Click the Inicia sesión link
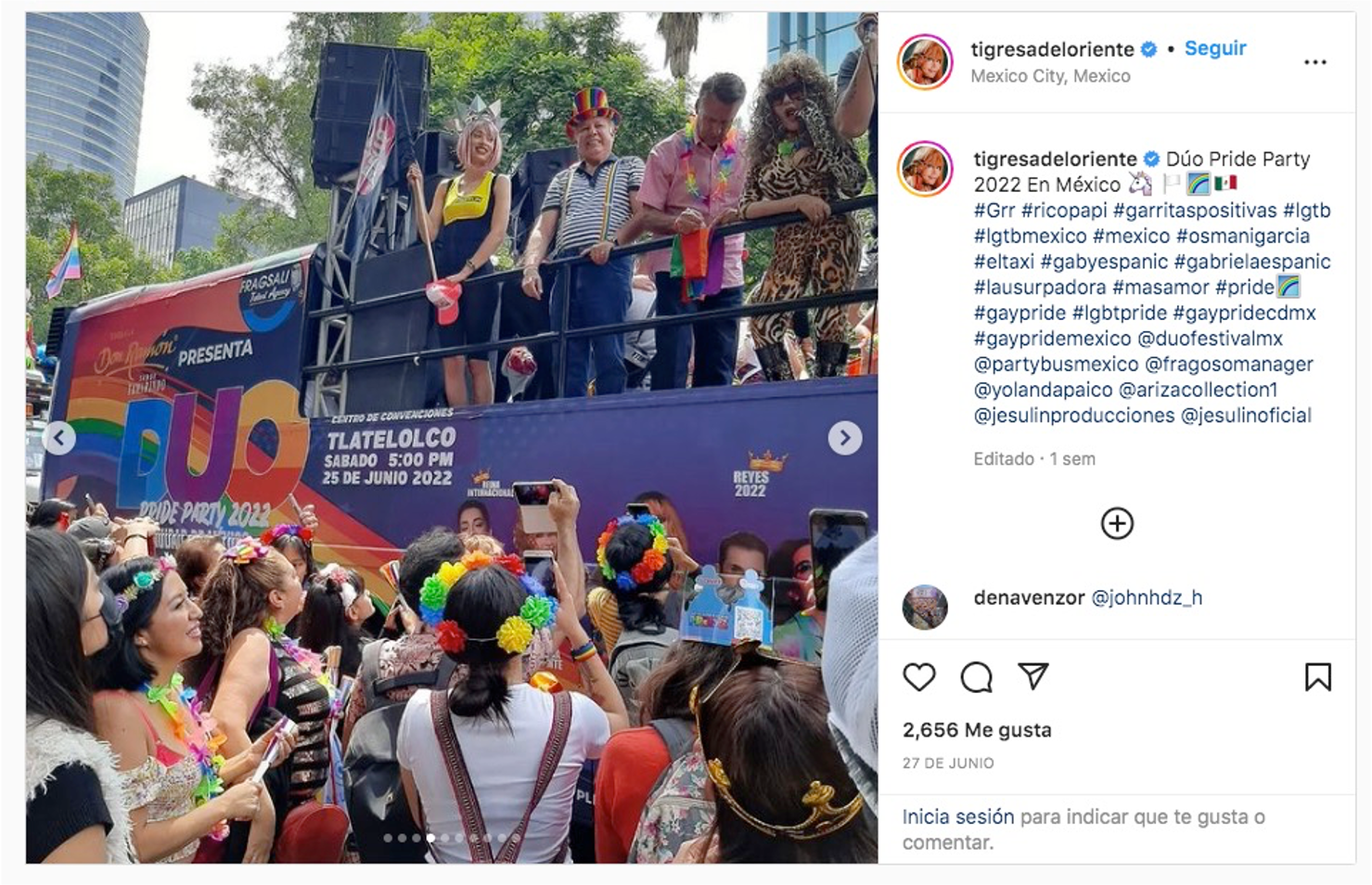The image size is (1372, 885). pos(958,816)
